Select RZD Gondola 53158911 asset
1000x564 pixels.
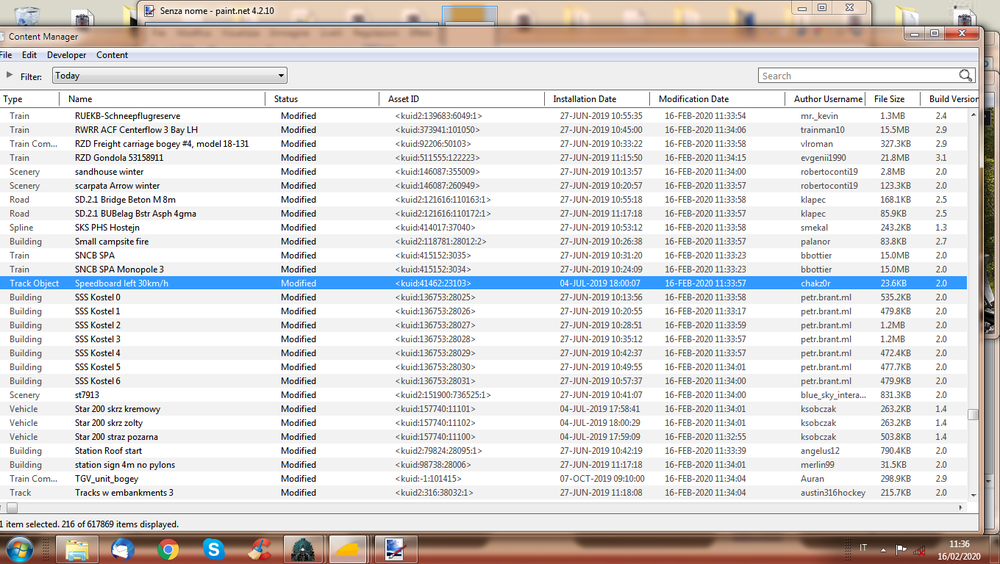click(x=483, y=158)
